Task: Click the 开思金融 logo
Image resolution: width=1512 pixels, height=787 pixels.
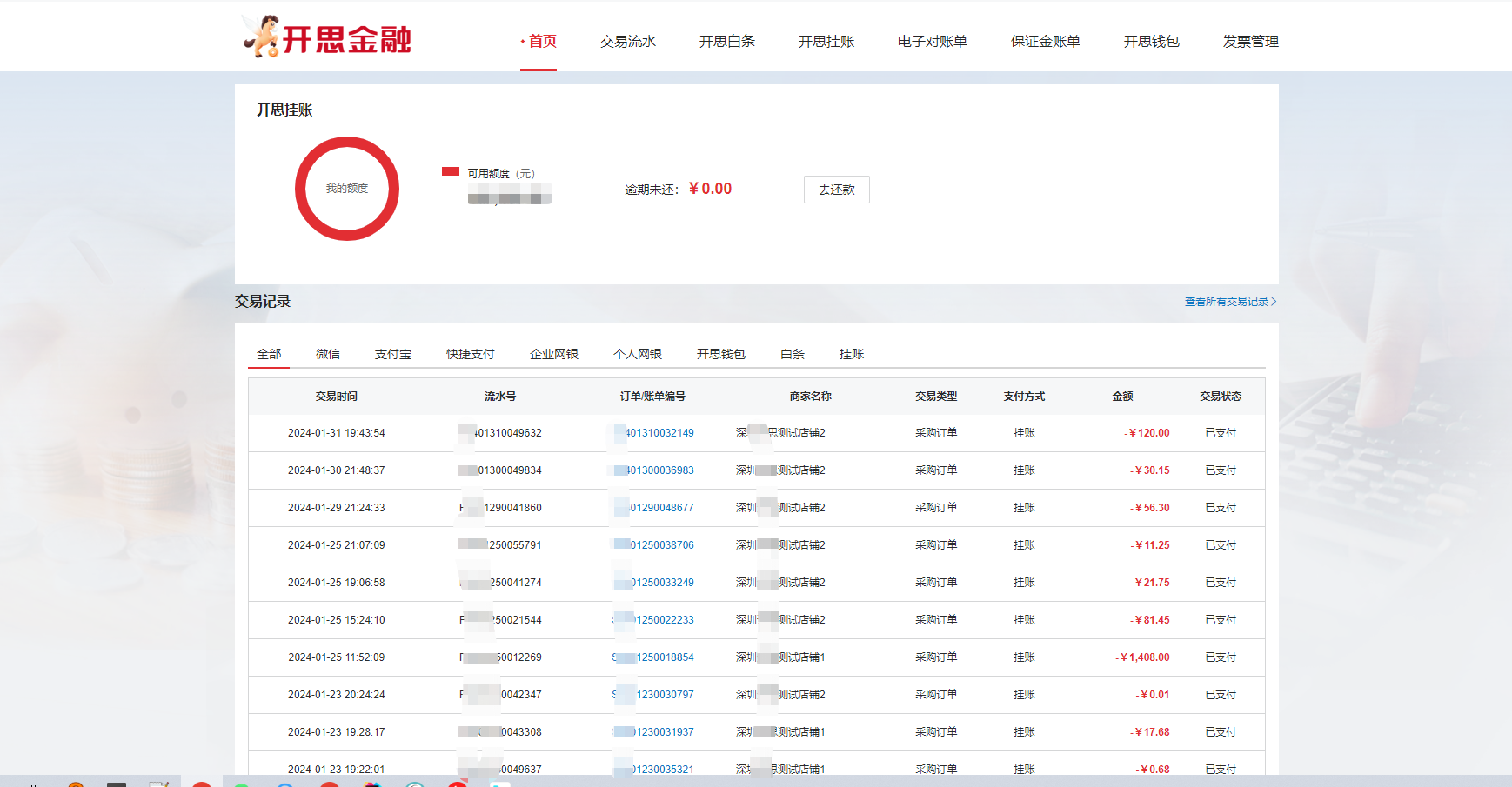Action: [326, 37]
